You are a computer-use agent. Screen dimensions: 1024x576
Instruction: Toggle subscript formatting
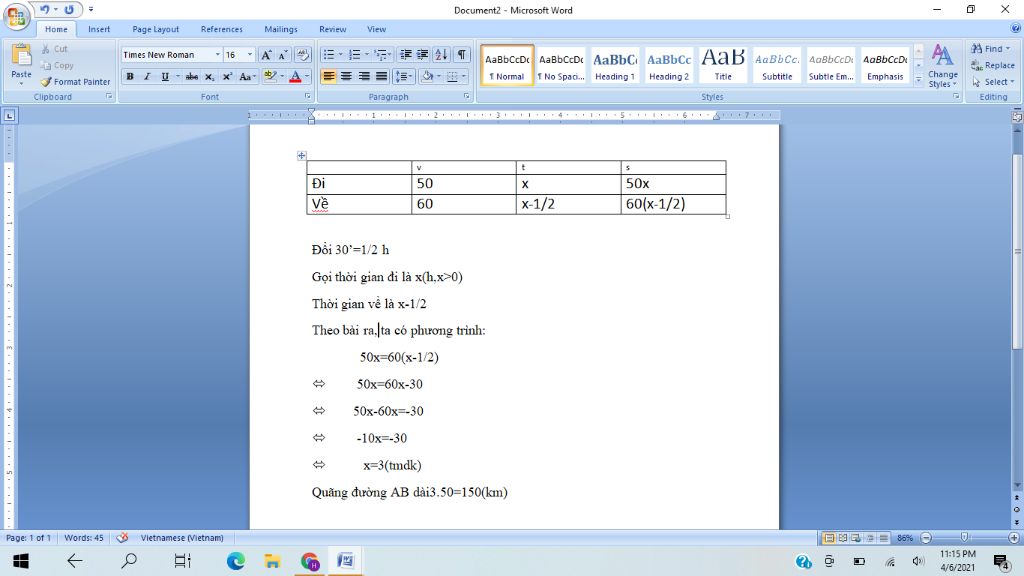tap(210, 76)
